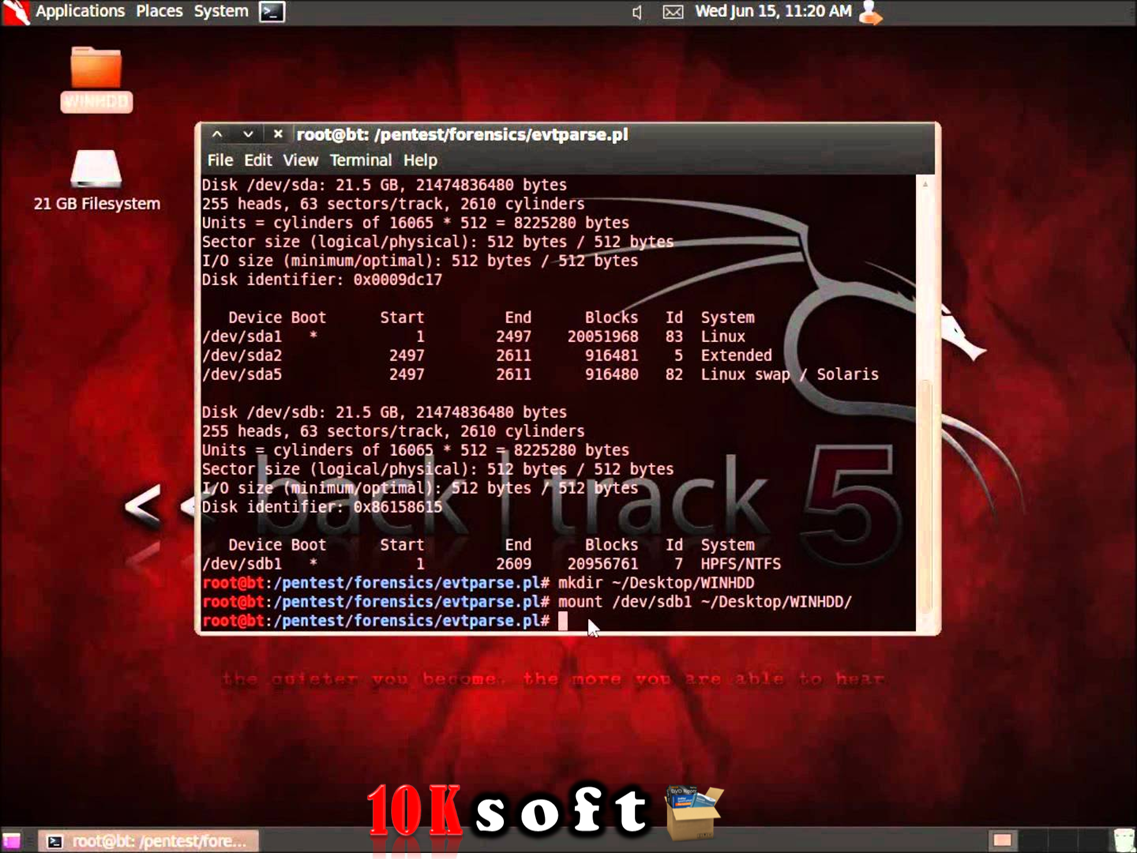Open the trash icon in bottom panel
Screen dimensions: 1137x859
[x=1125, y=841]
